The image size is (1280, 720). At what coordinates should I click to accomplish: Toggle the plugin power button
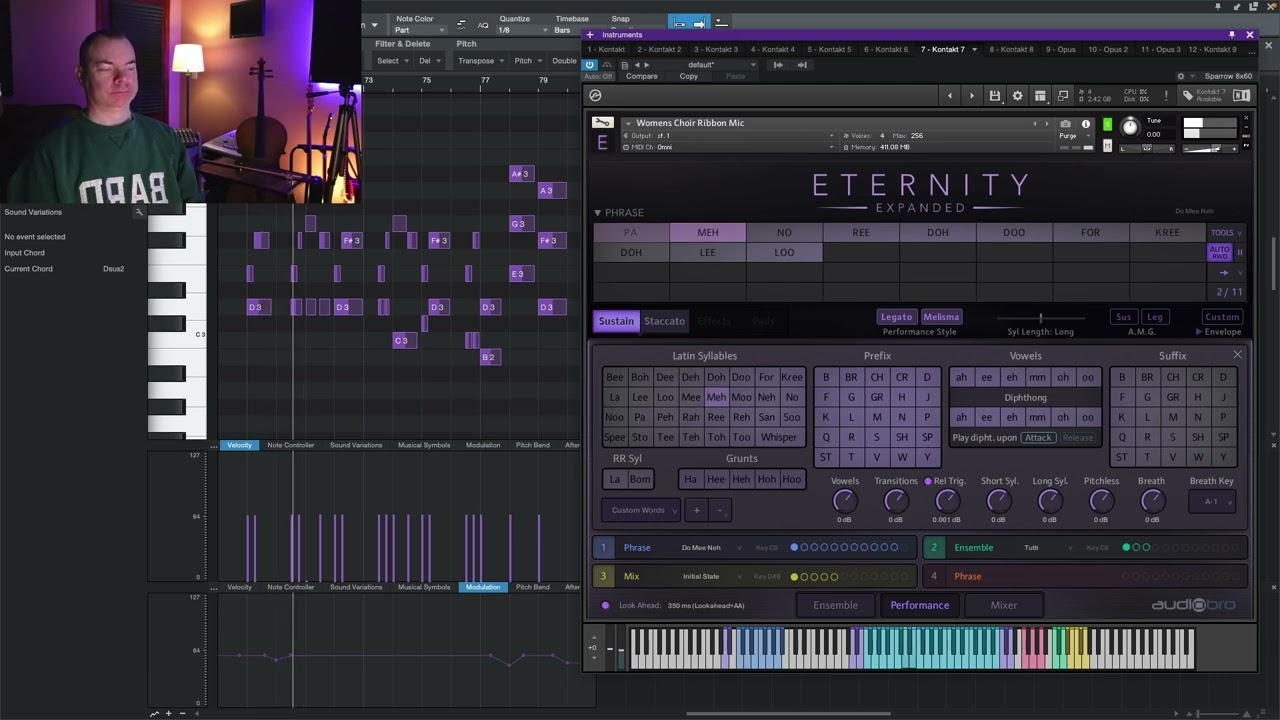click(x=589, y=65)
